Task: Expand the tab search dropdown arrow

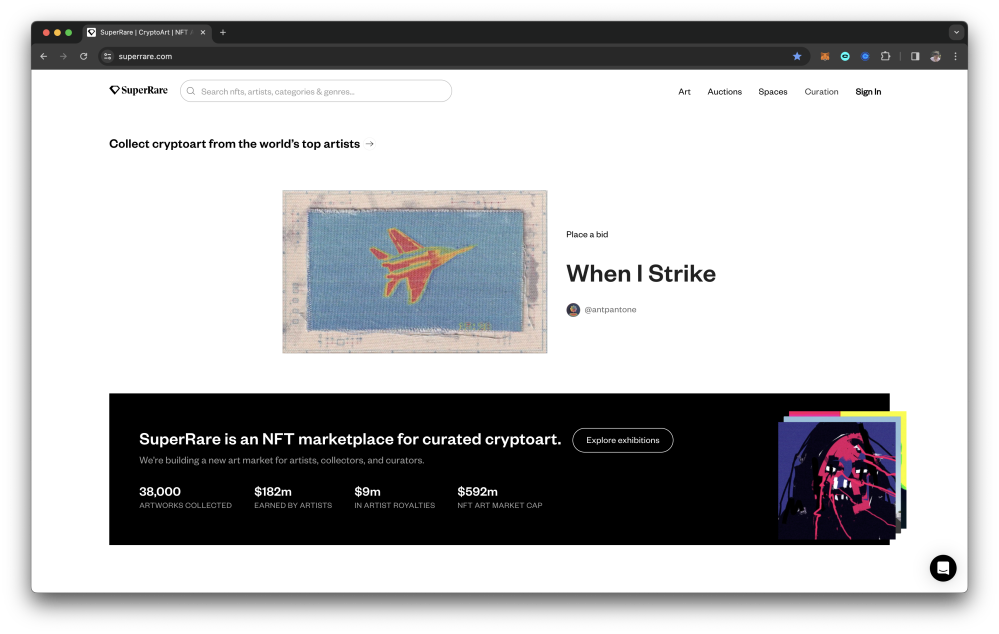Action: pos(956,32)
